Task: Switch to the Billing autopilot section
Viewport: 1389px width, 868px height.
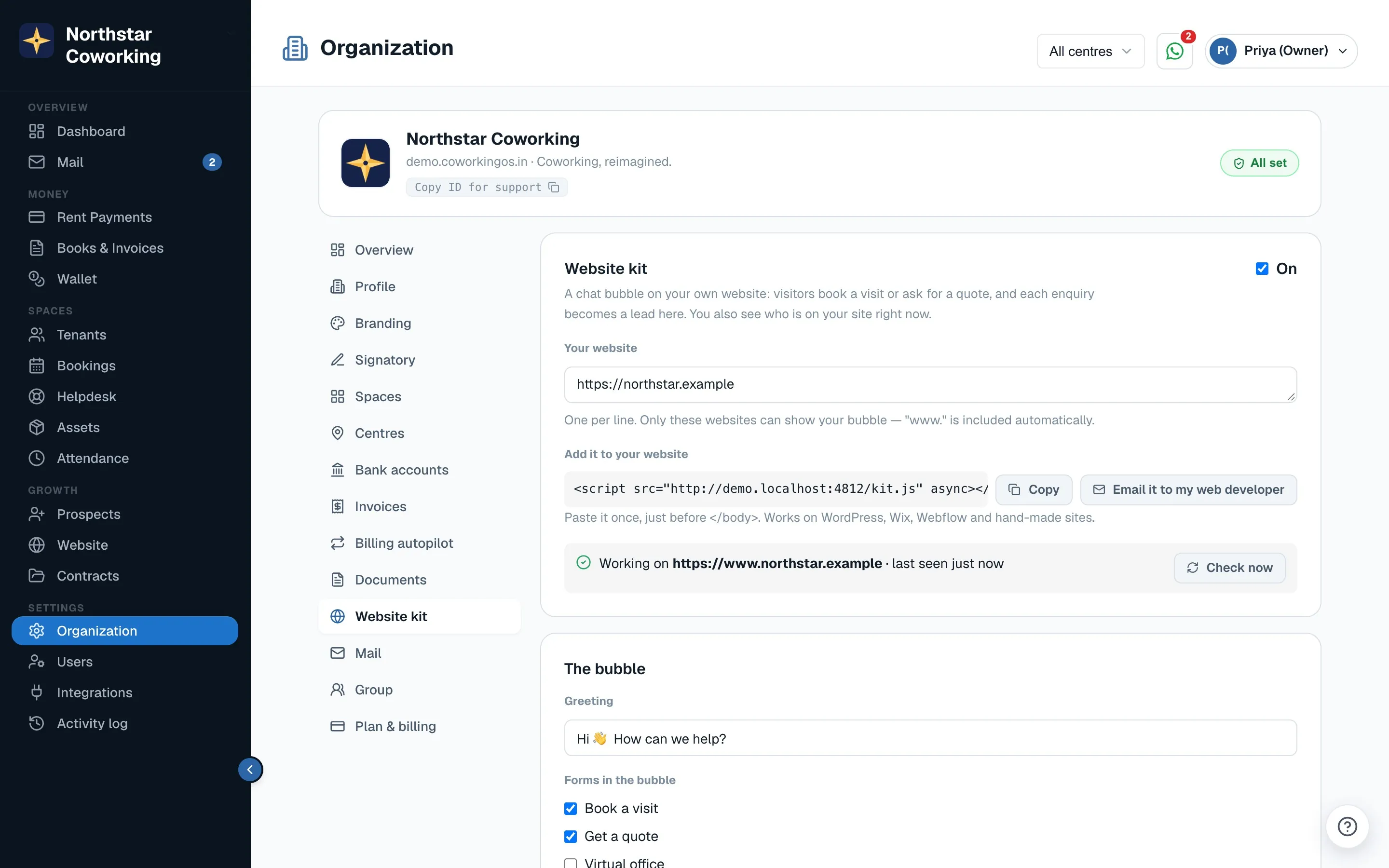Action: tap(420, 543)
